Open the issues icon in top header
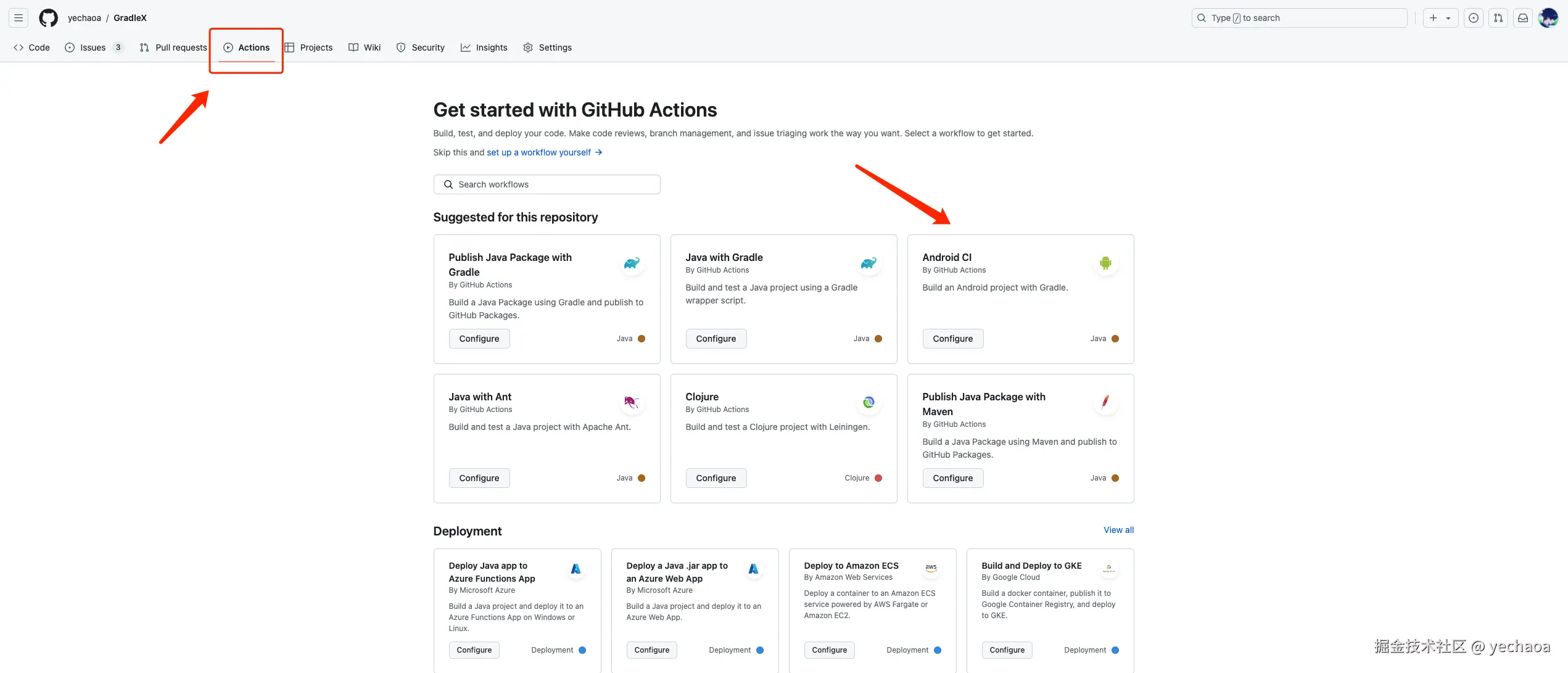1568x673 pixels. click(x=1473, y=18)
